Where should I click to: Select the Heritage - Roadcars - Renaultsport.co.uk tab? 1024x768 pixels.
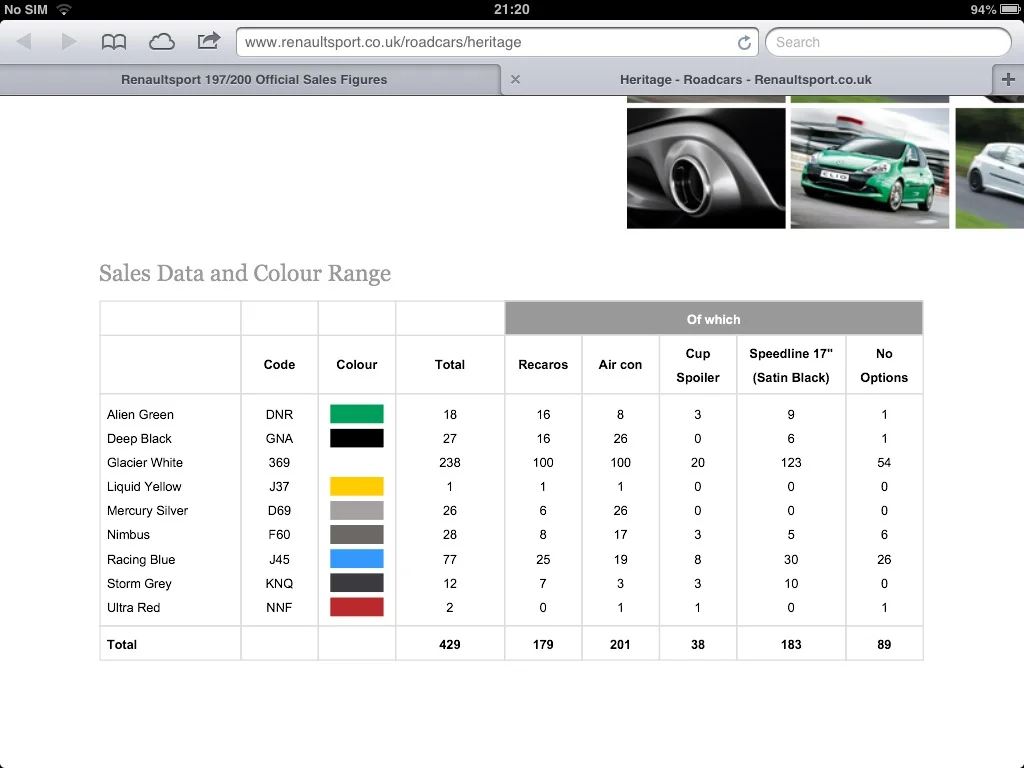(745, 80)
